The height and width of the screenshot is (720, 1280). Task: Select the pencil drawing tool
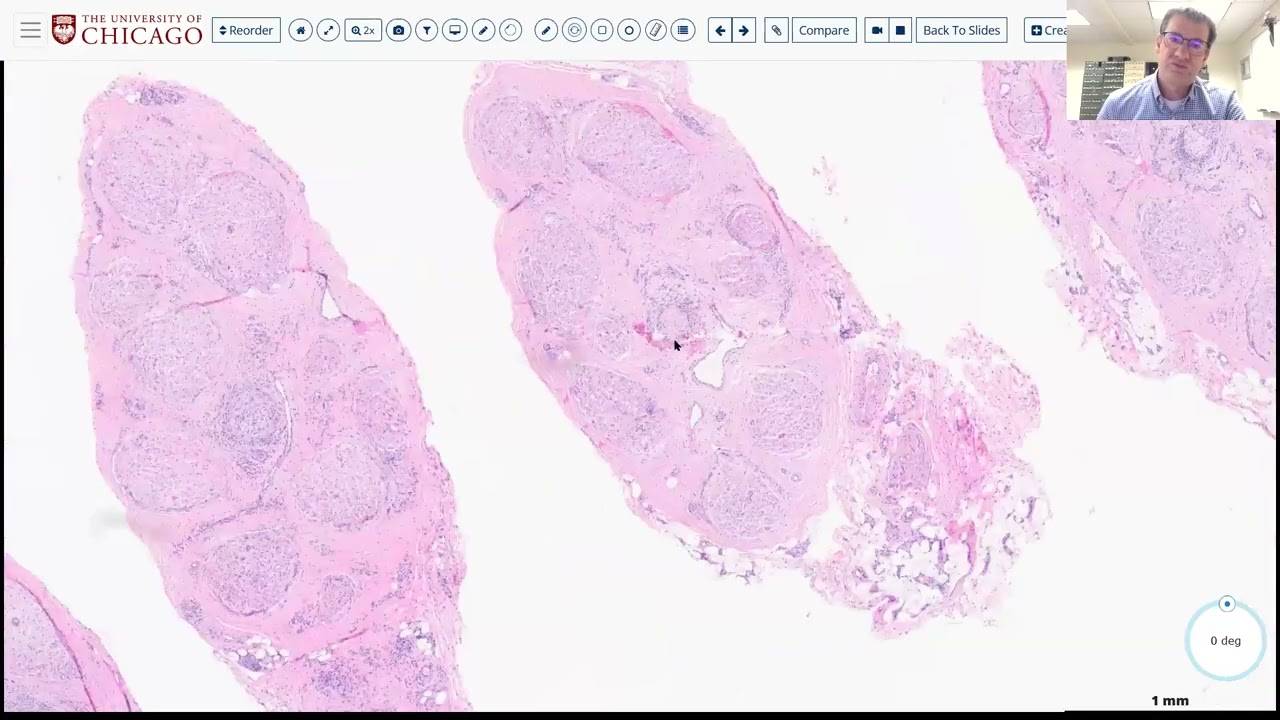546,30
